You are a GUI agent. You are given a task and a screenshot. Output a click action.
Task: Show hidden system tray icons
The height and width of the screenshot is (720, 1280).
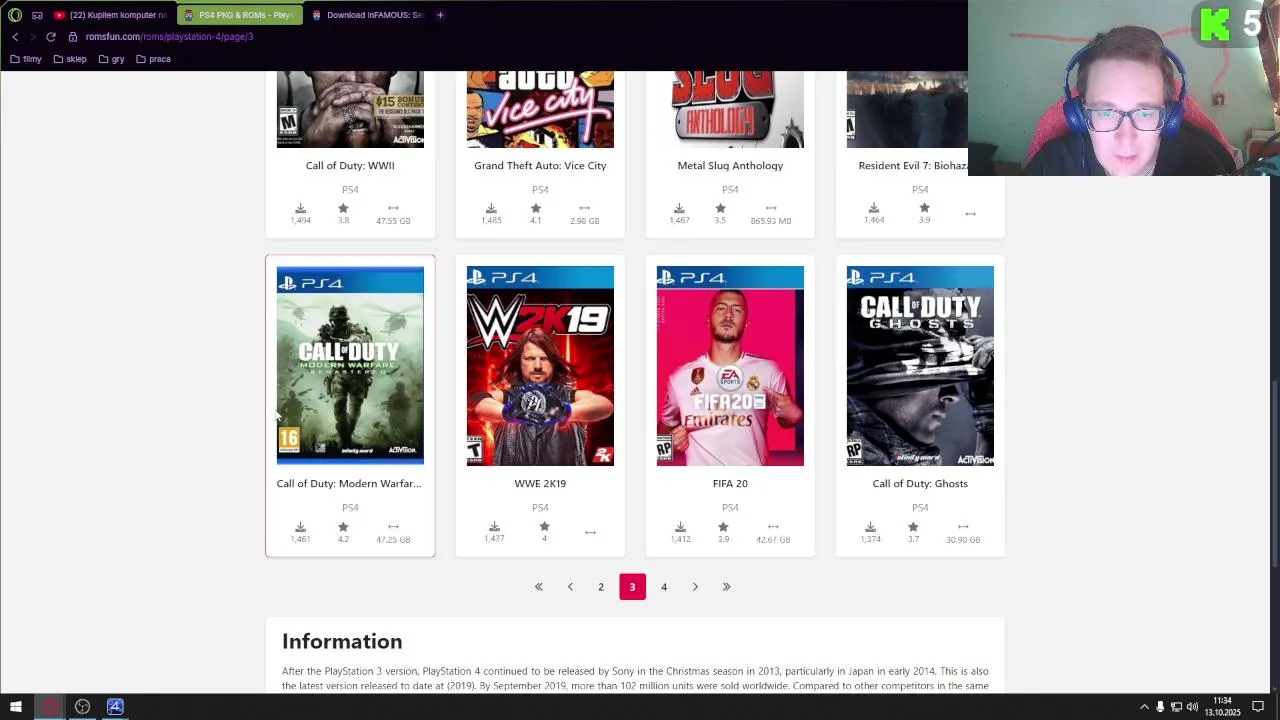click(1144, 707)
